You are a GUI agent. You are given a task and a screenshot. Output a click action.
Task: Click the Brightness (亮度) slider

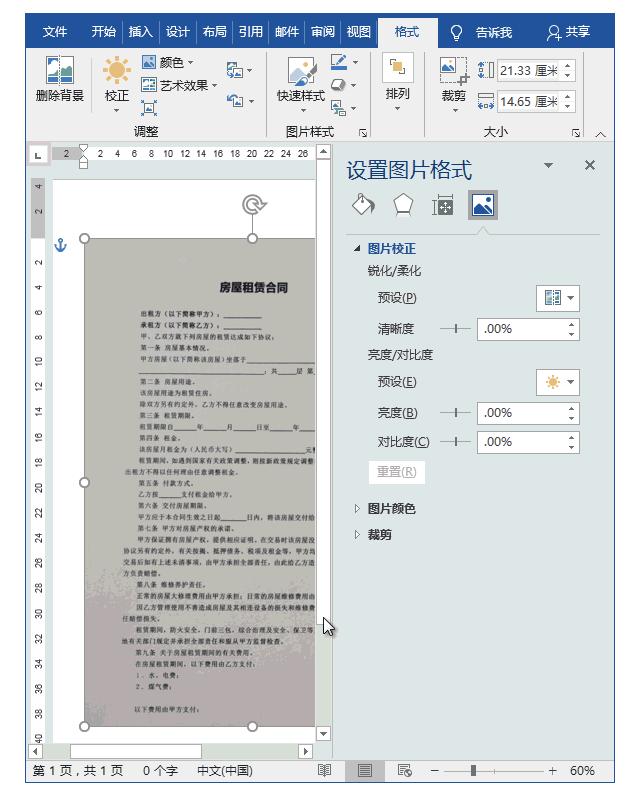[x=455, y=413]
